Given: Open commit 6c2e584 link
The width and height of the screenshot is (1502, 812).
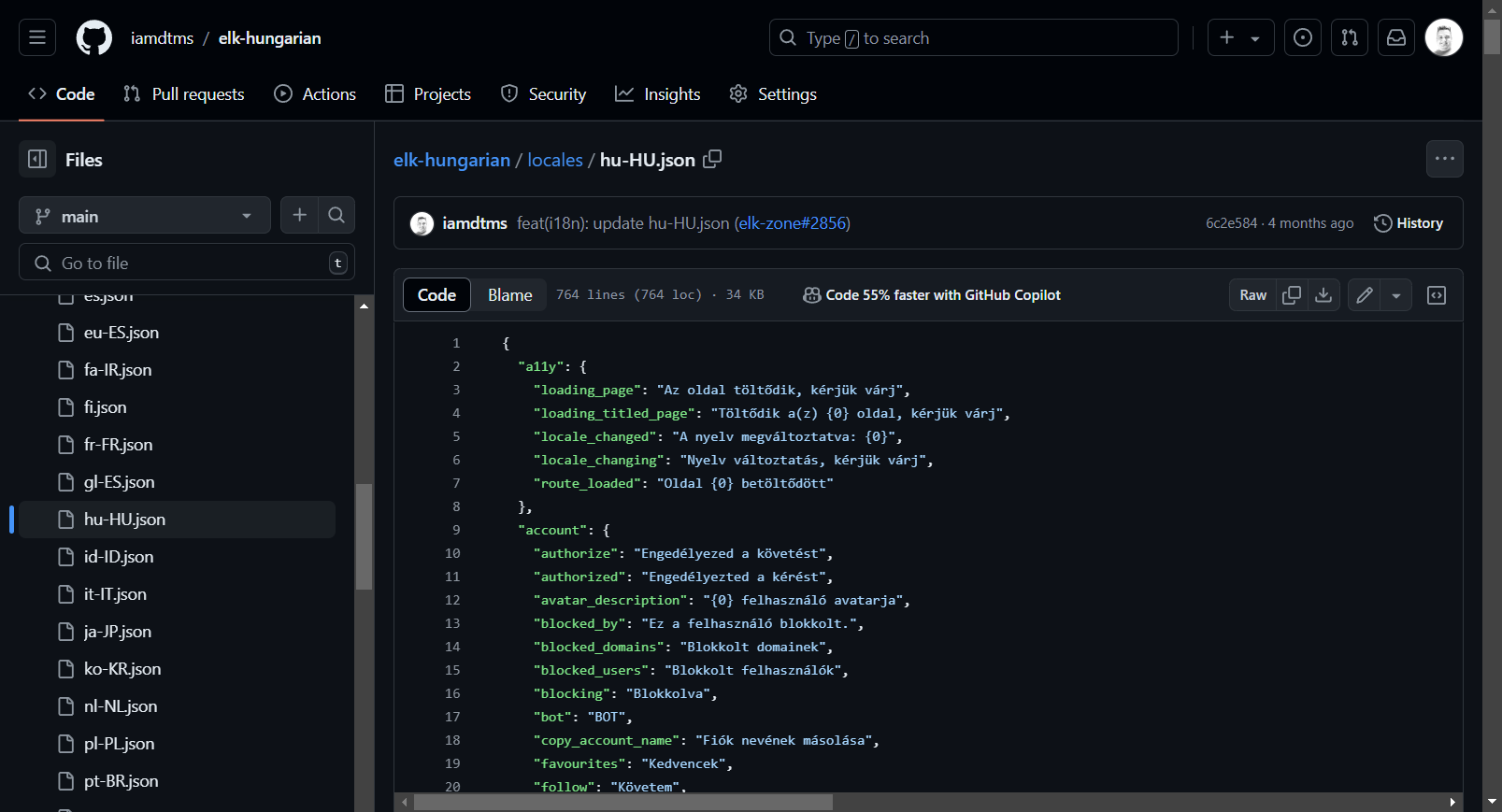Looking at the screenshot, I should [x=1231, y=223].
